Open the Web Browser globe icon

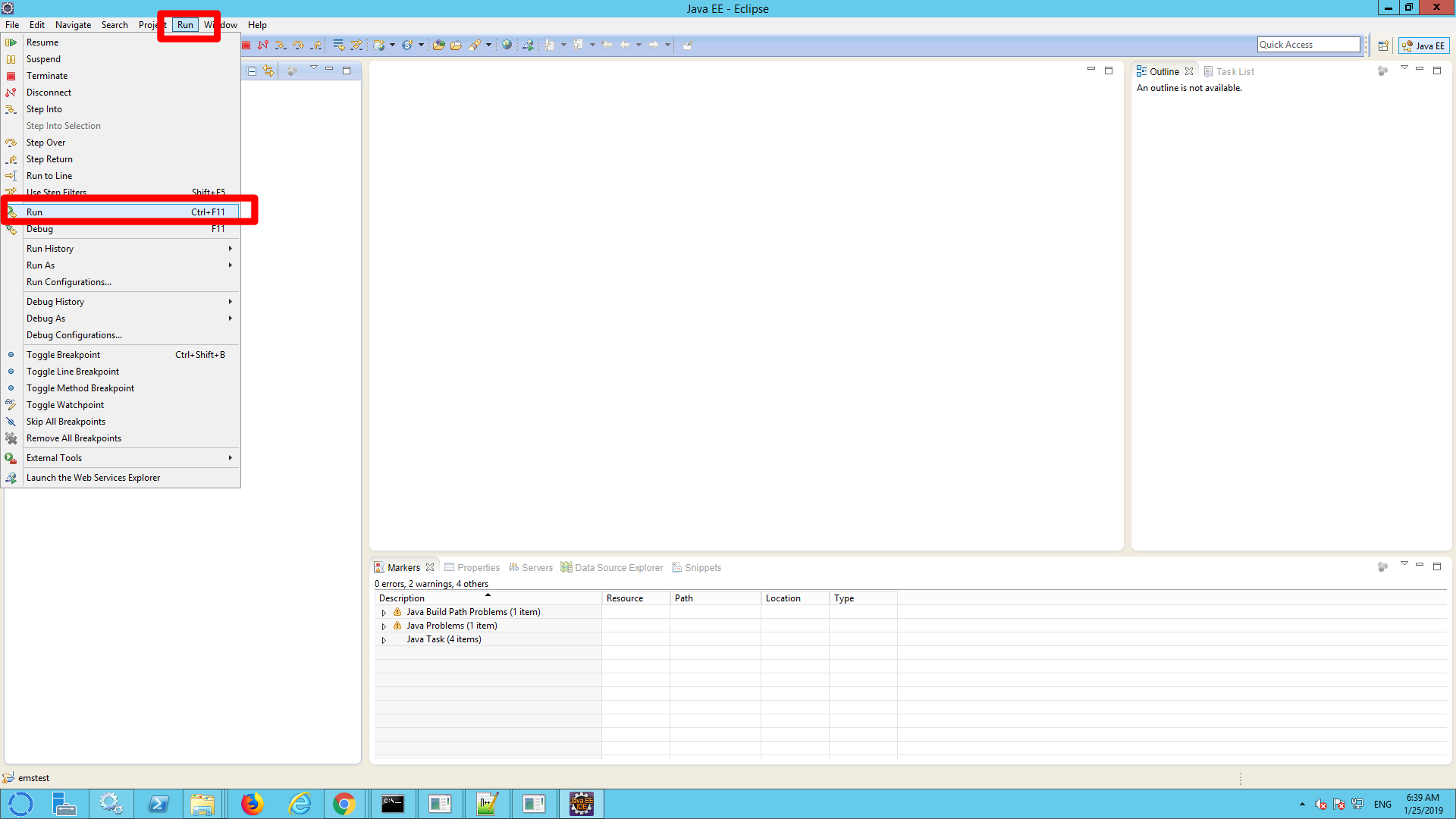point(507,45)
